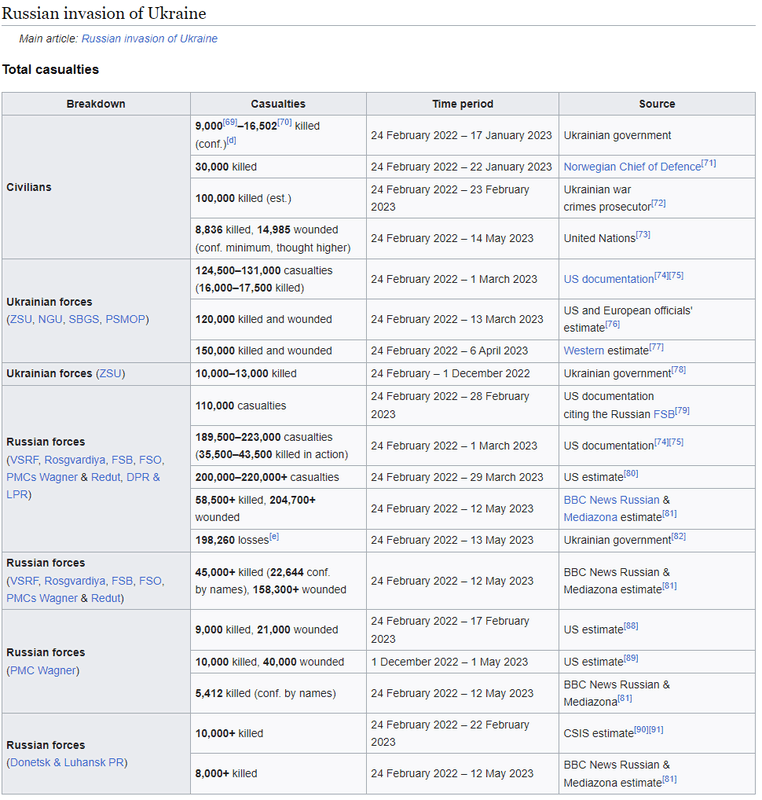Viewport: 762px width, 800px height.
Task: Click the NGU link
Action: point(51,319)
